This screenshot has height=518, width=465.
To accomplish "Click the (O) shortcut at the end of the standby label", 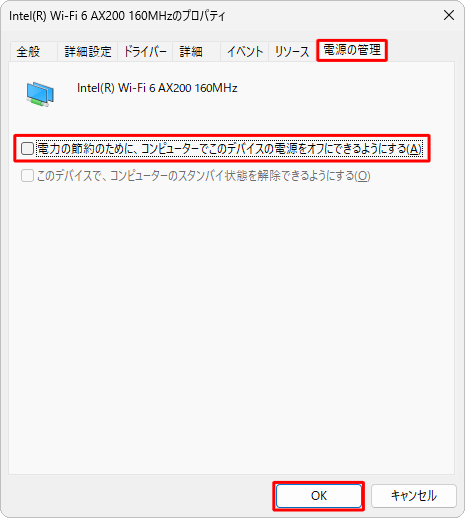I will click(x=362, y=176).
